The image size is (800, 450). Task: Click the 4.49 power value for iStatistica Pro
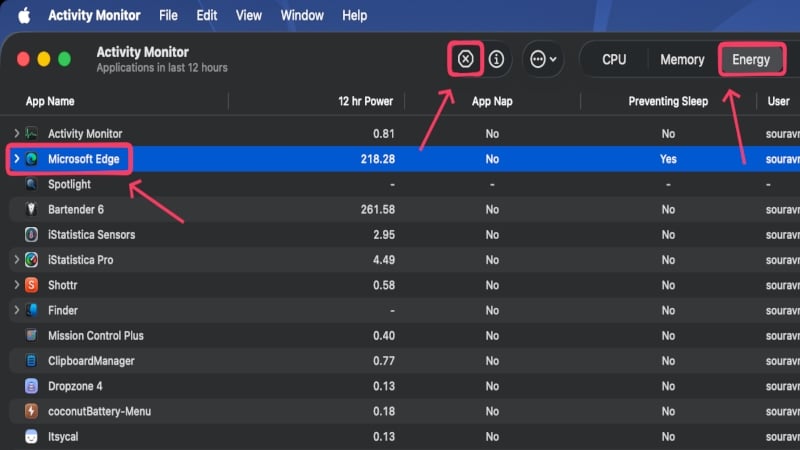(384, 260)
